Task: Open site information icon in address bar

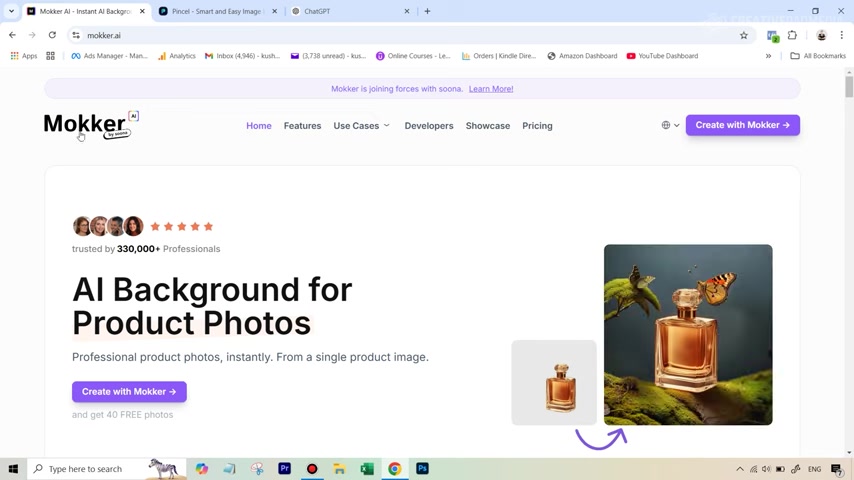Action: 76,35
